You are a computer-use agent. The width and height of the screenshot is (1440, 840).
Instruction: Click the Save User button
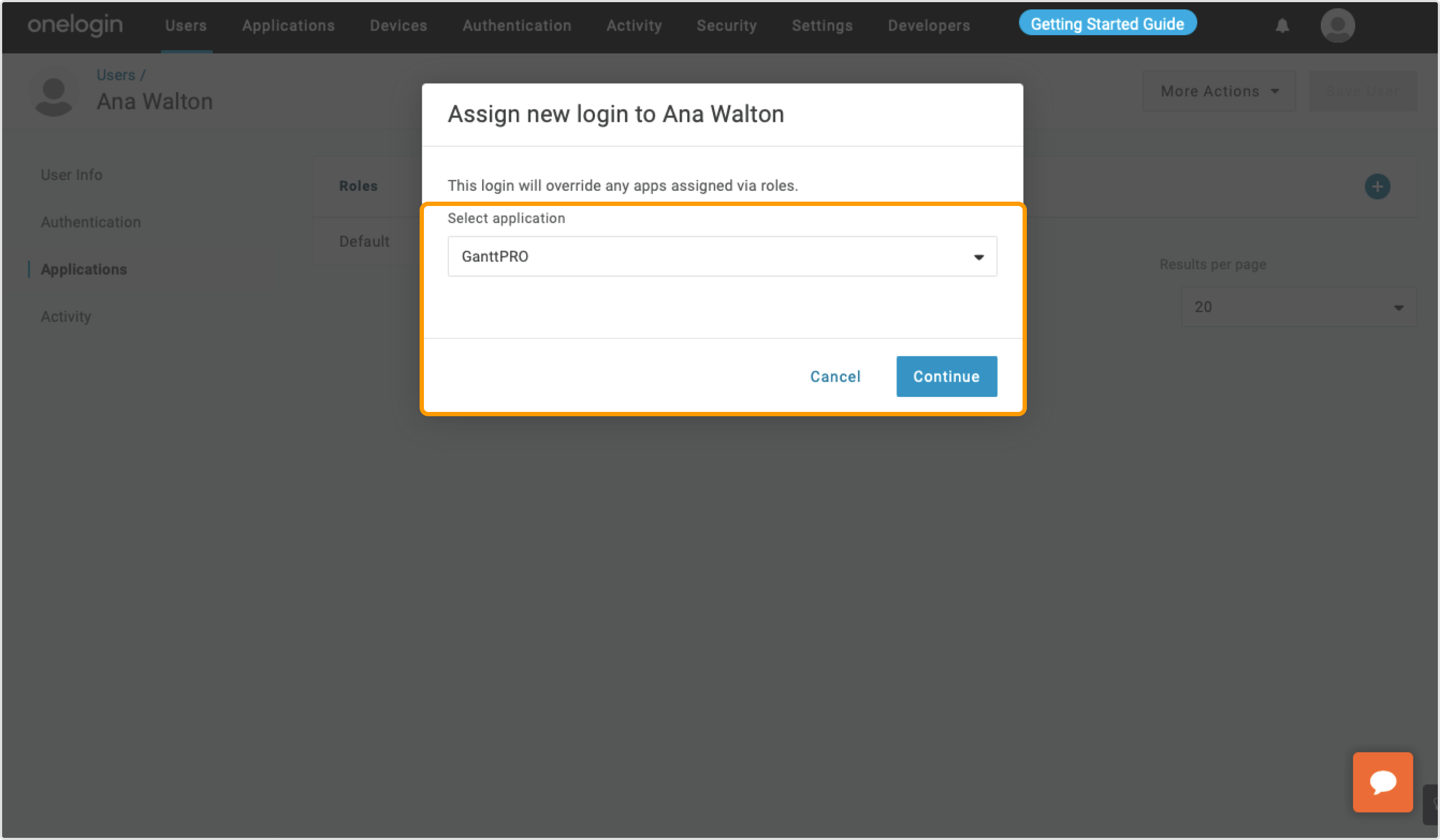pos(1362,91)
